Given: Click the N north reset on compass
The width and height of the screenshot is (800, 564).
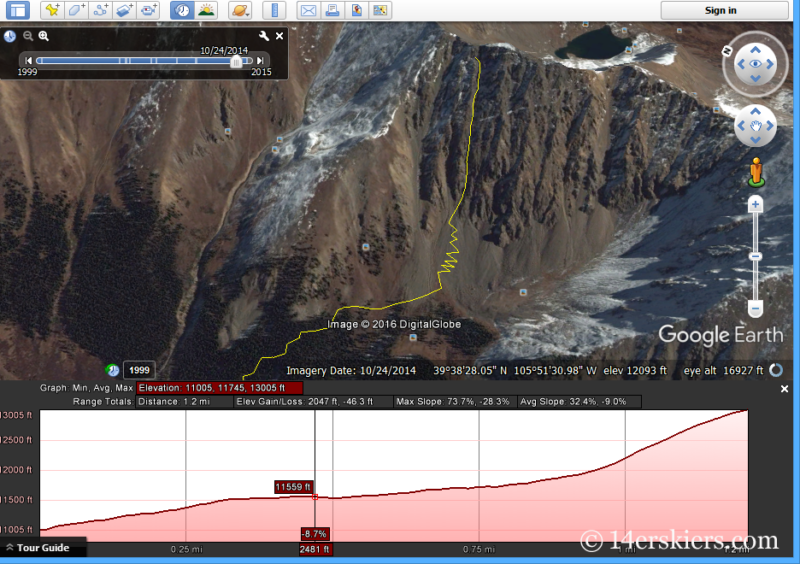Looking at the screenshot, I should (728, 51).
